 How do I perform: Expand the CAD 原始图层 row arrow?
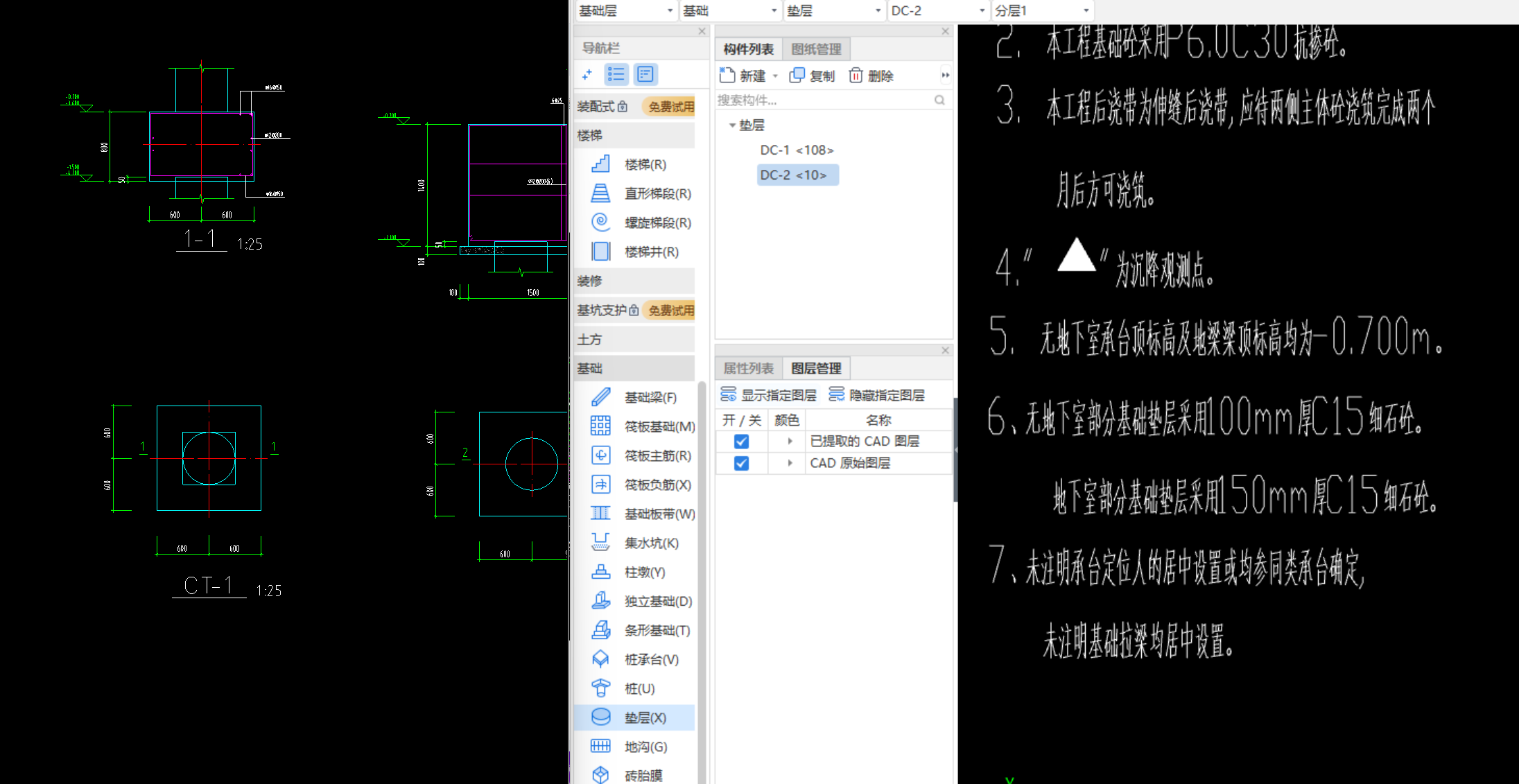click(790, 463)
